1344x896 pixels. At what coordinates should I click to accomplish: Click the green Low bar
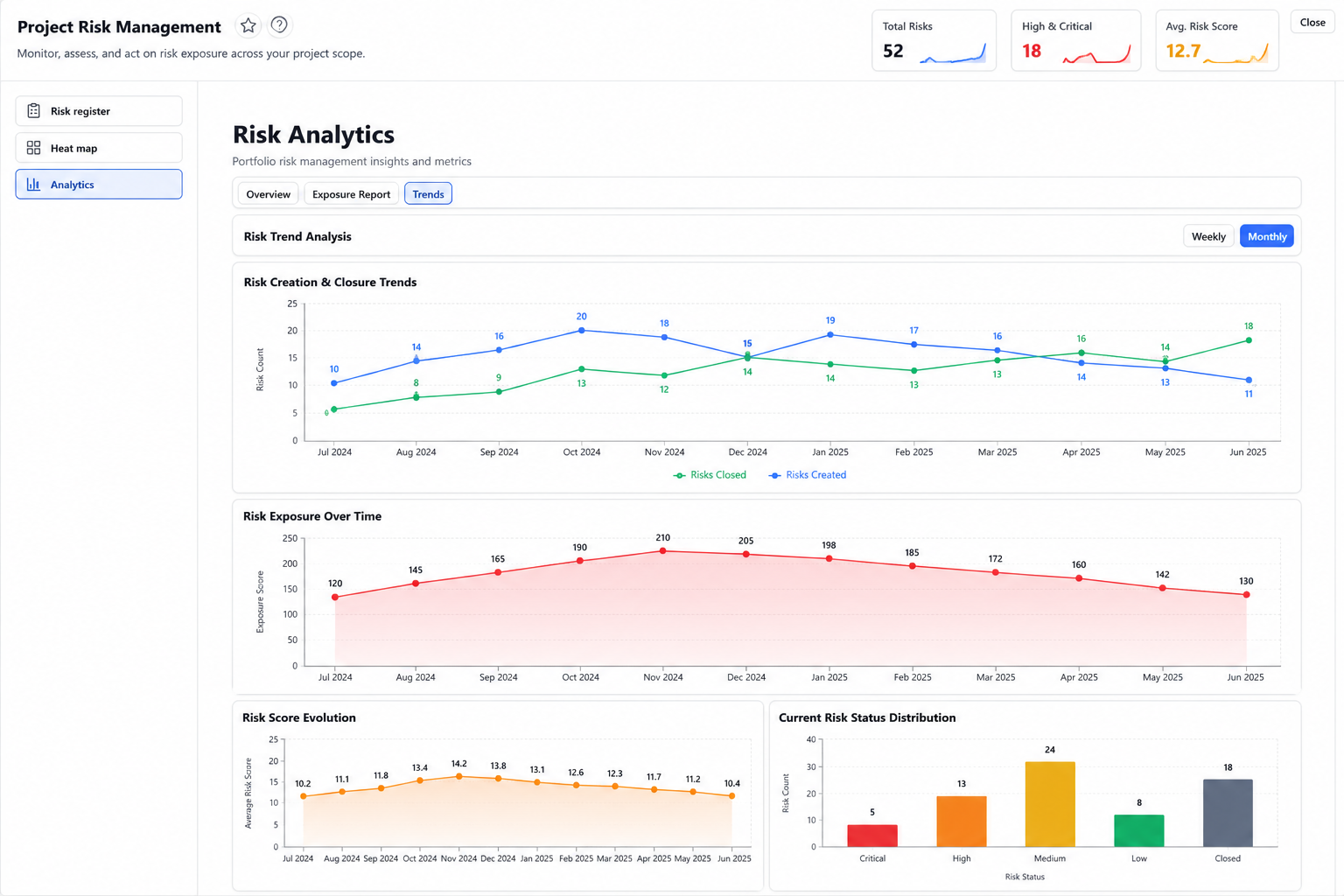[1139, 830]
